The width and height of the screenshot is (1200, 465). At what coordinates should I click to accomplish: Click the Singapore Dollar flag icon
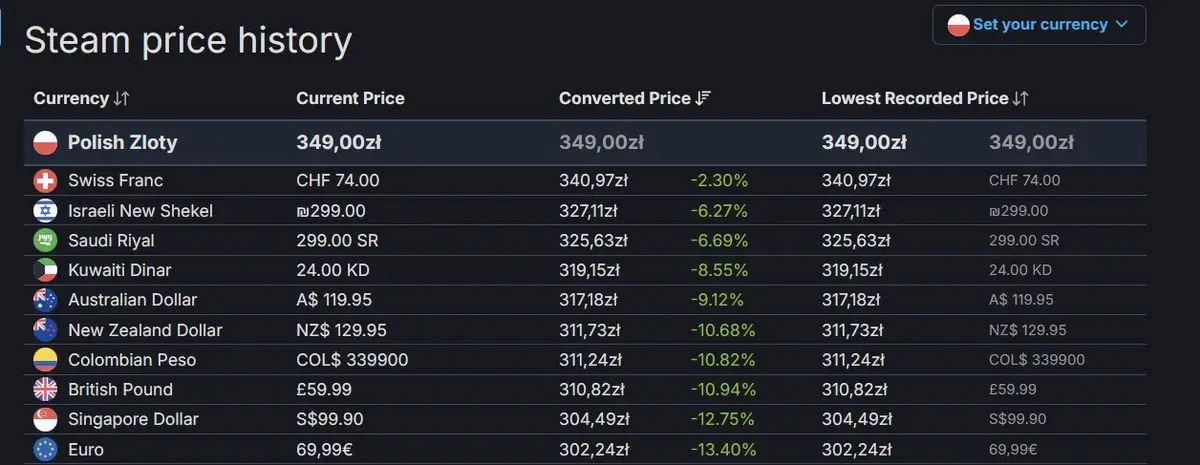[45, 420]
